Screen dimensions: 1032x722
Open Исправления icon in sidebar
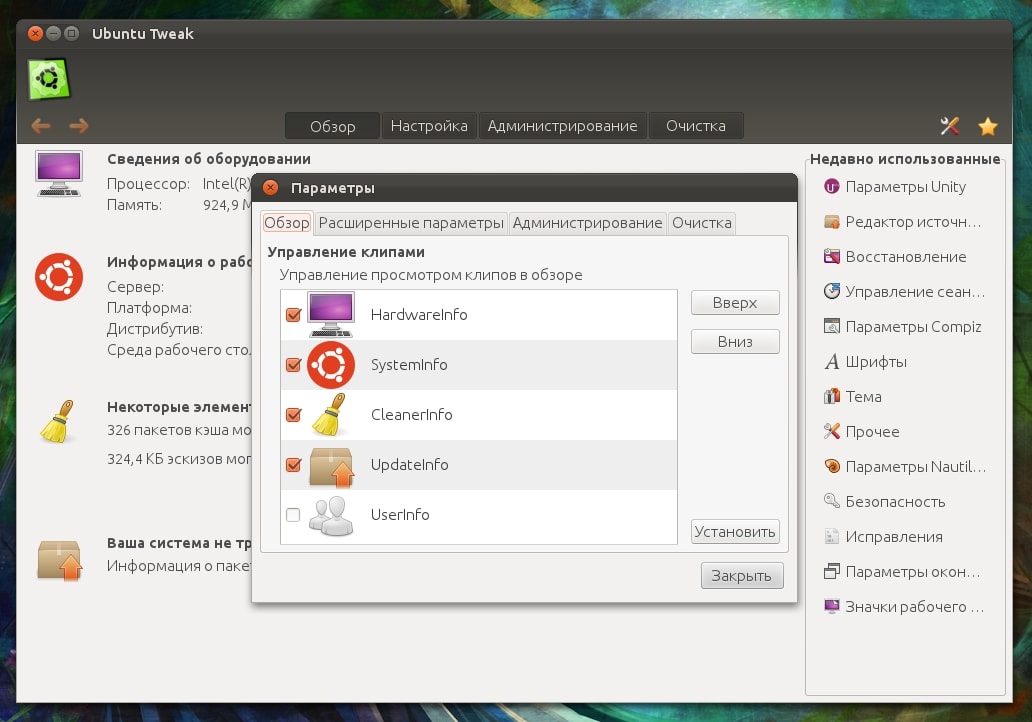click(832, 536)
